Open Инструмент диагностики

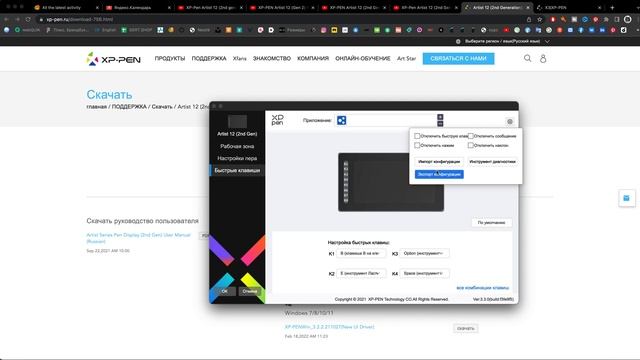(x=493, y=162)
